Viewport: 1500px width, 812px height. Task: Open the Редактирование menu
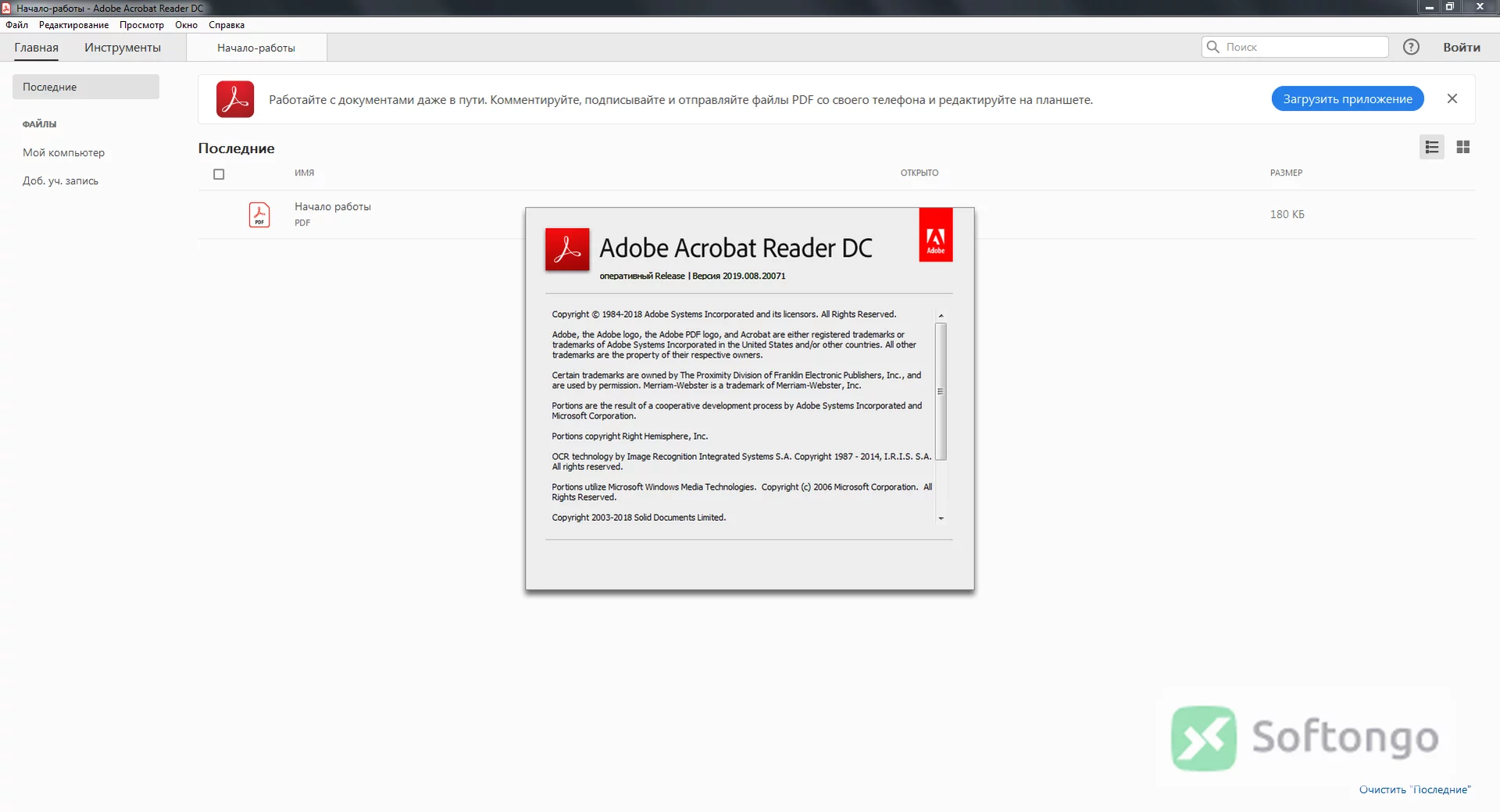[73, 25]
